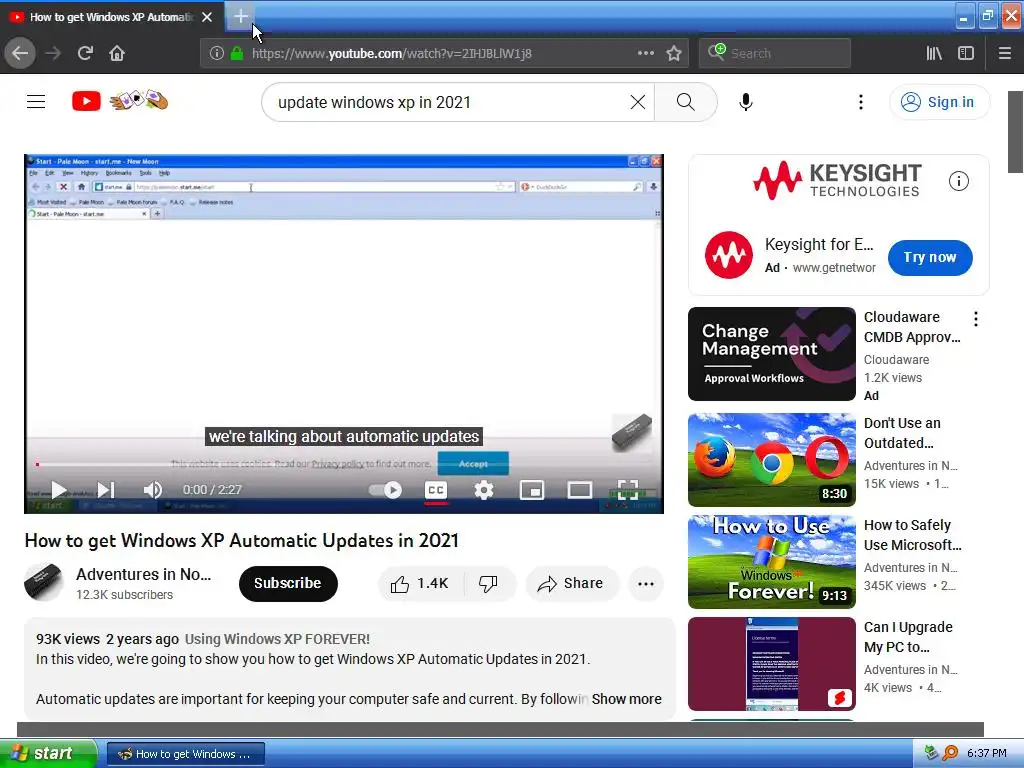Click the video cookie Accept button
The image size is (1024, 768).
(x=473, y=464)
